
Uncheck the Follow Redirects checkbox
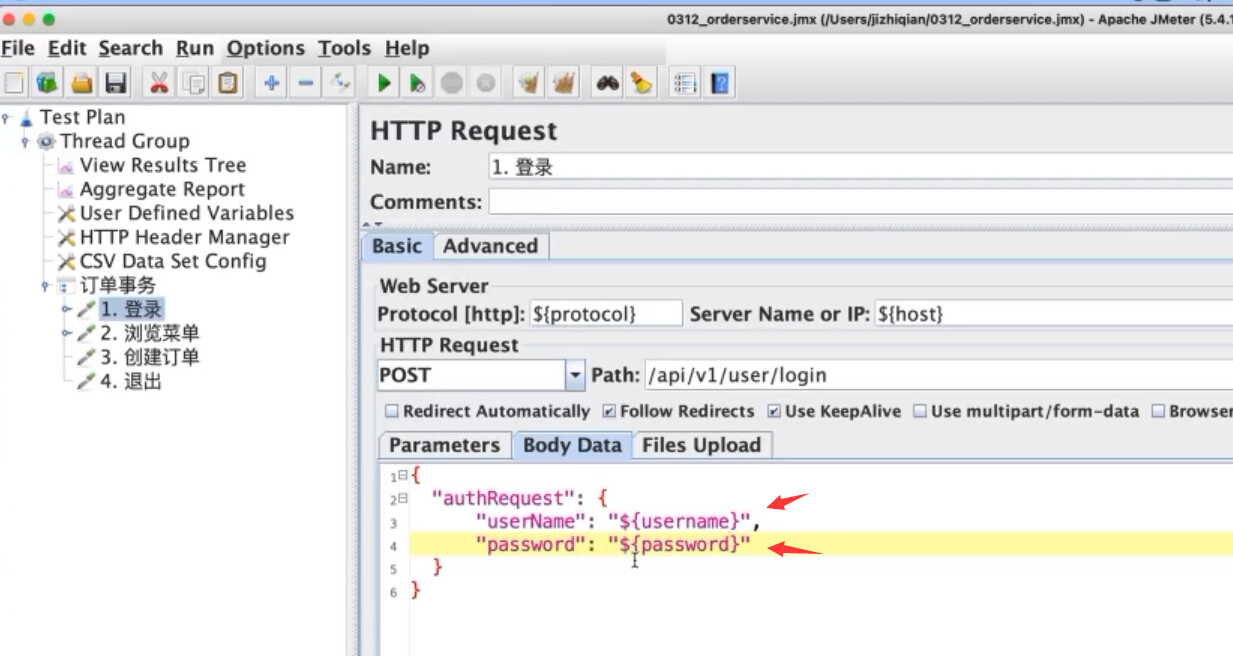[609, 411]
